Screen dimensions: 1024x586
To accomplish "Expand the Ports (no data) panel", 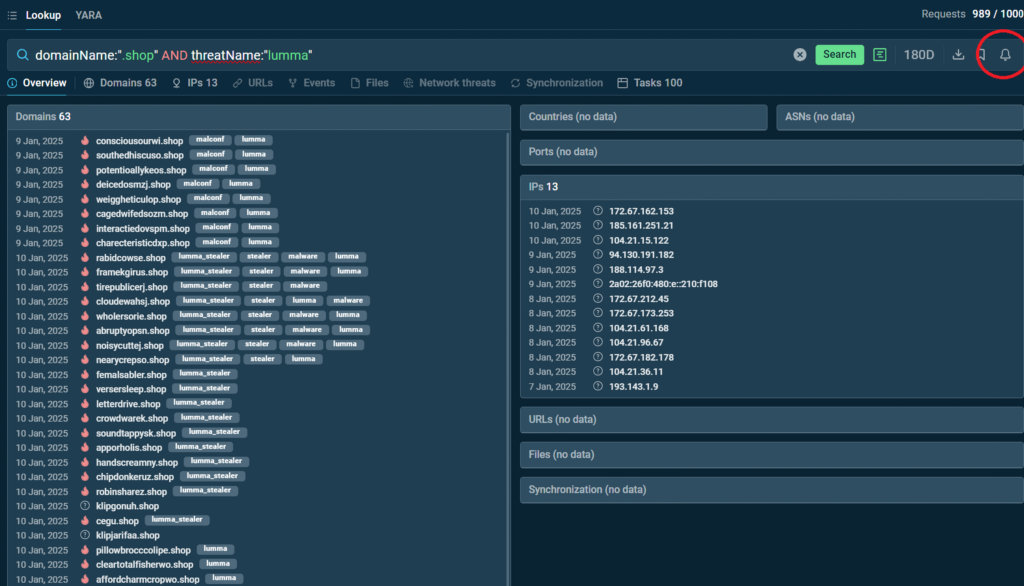I will pyautogui.click(x=771, y=152).
